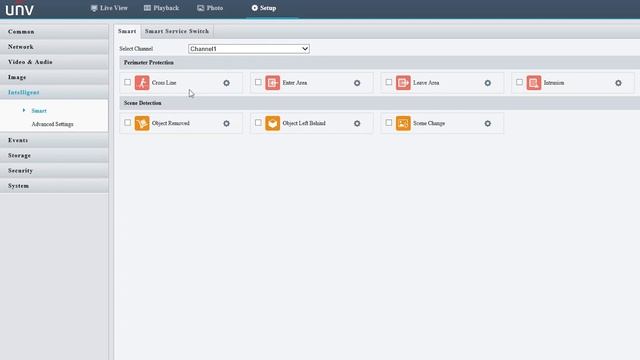Select the Setup top menu

pos(264,8)
